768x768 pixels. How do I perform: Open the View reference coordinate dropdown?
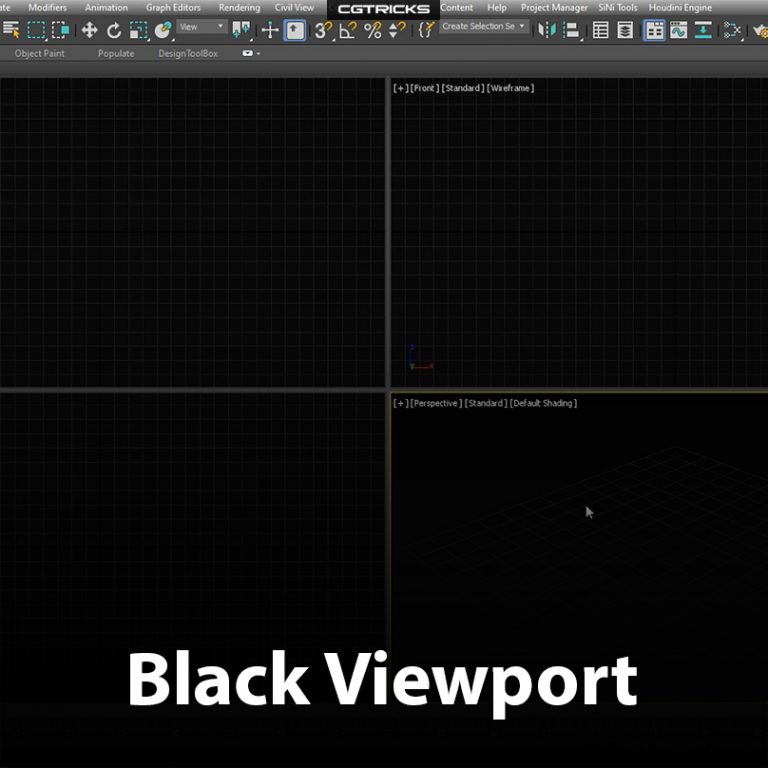tap(202, 27)
